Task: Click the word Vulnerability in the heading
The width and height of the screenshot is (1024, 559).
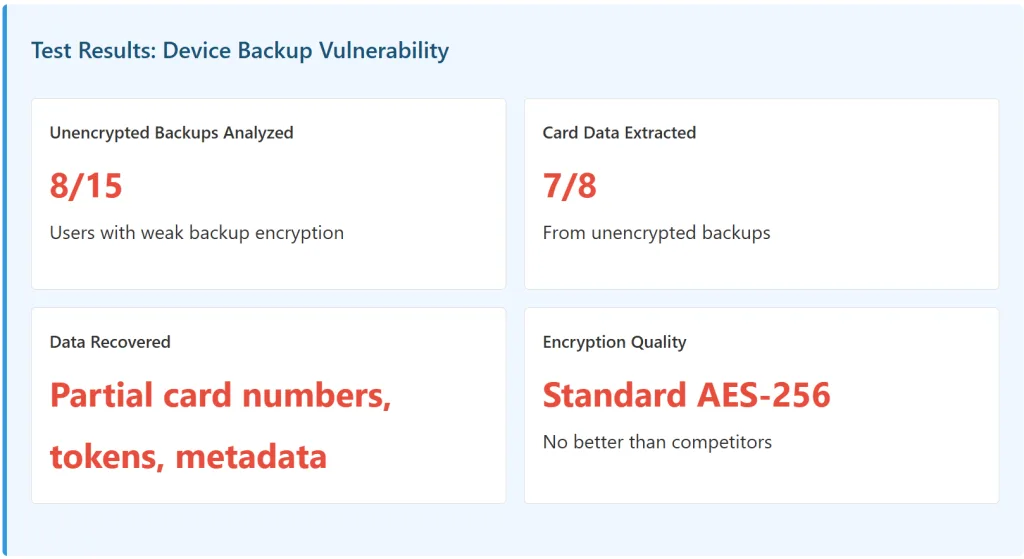Action: click(x=384, y=51)
